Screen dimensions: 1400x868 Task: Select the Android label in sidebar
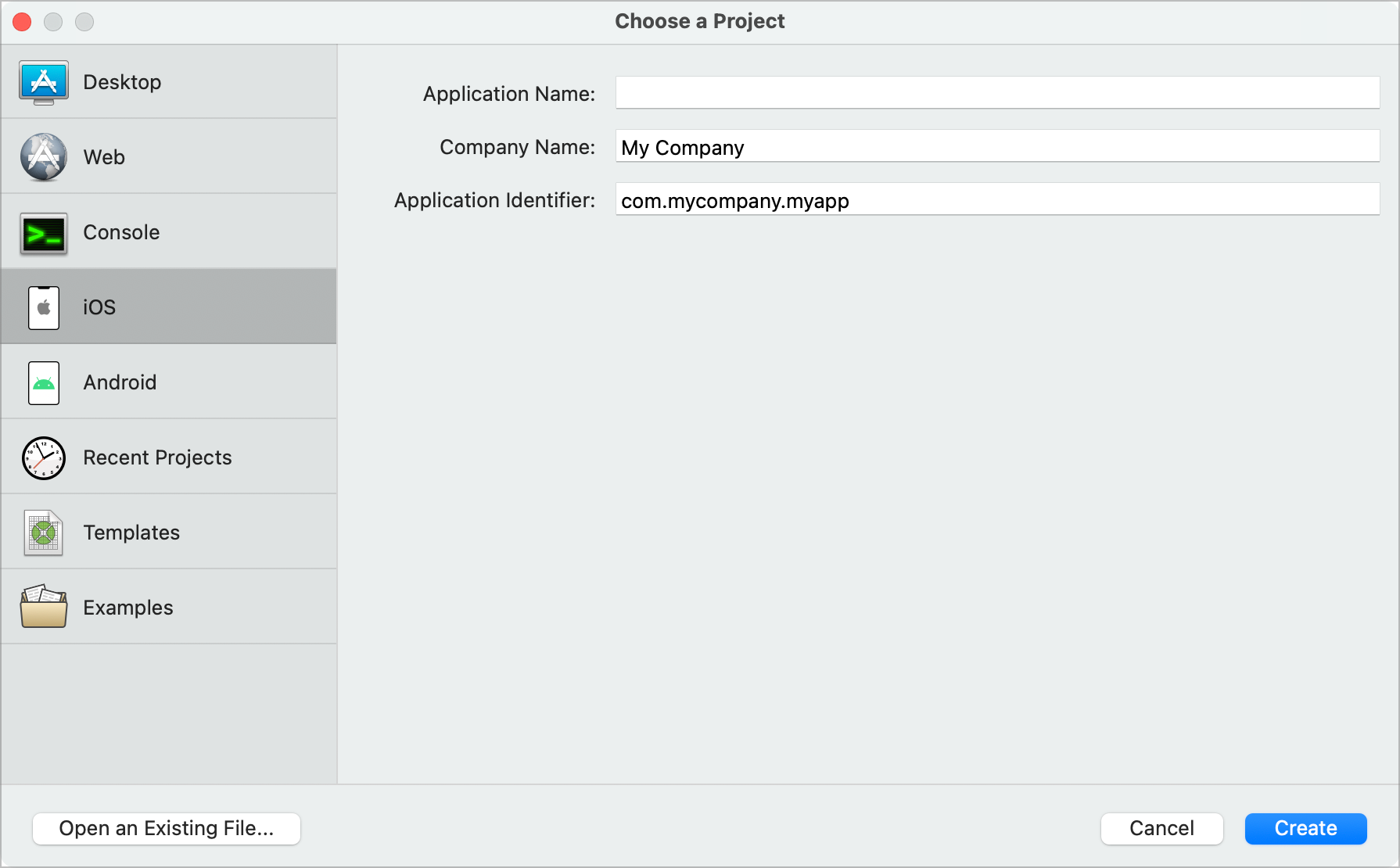[x=120, y=382]
